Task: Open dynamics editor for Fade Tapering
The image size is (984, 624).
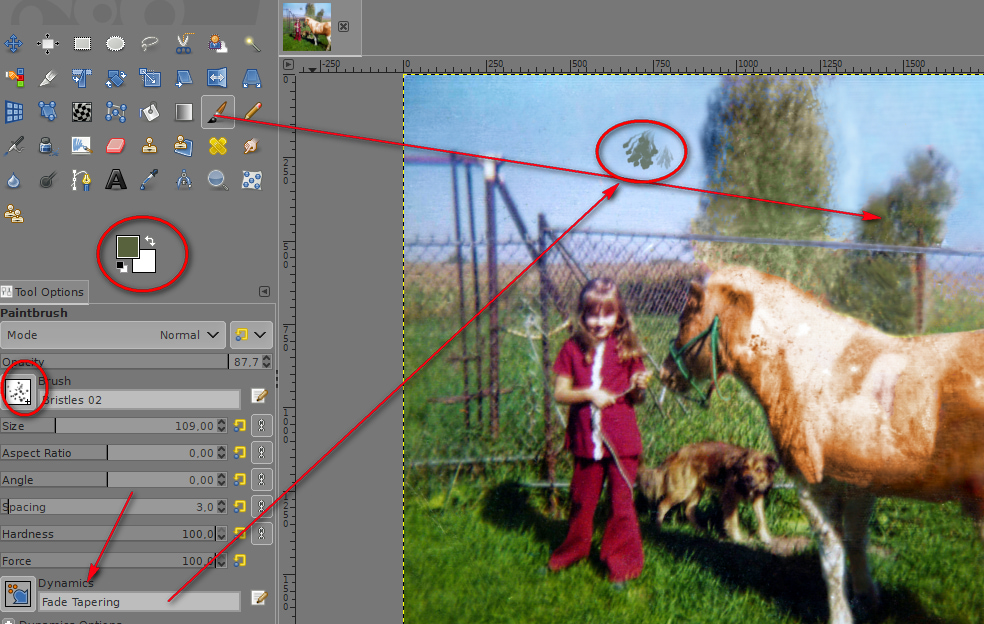Action: (259, 598)
